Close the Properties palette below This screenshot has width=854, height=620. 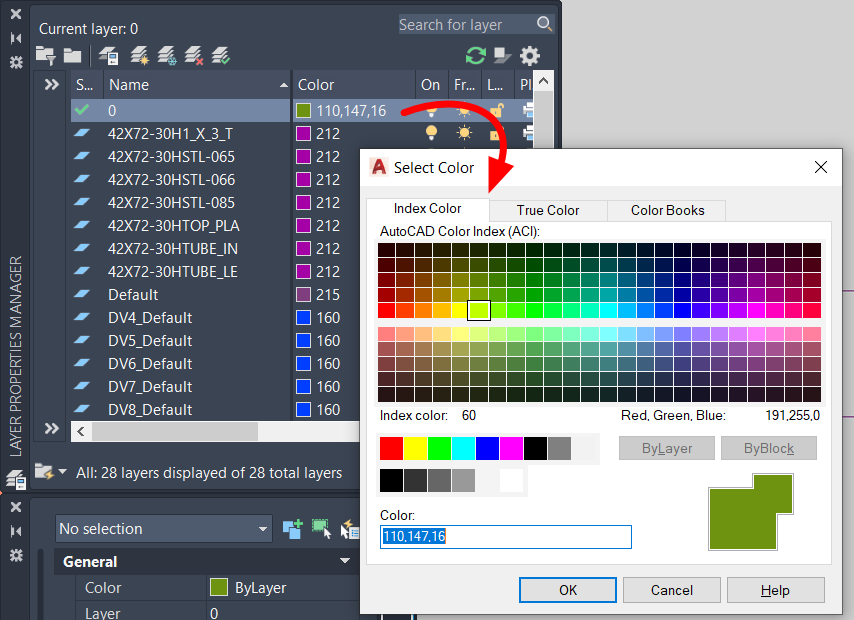coord(16,507)
